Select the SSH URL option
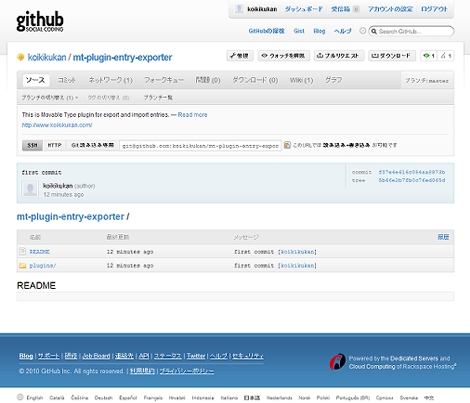The width and height of the screenshot is (470, 403). tap(32, 145)
